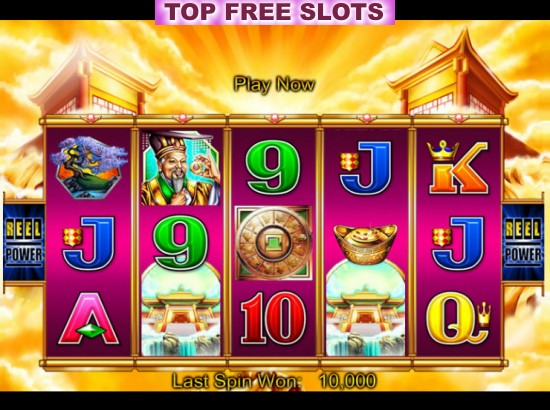Click the orange K with crown symbol
This screenshot has width=550, height=410.
458,167
